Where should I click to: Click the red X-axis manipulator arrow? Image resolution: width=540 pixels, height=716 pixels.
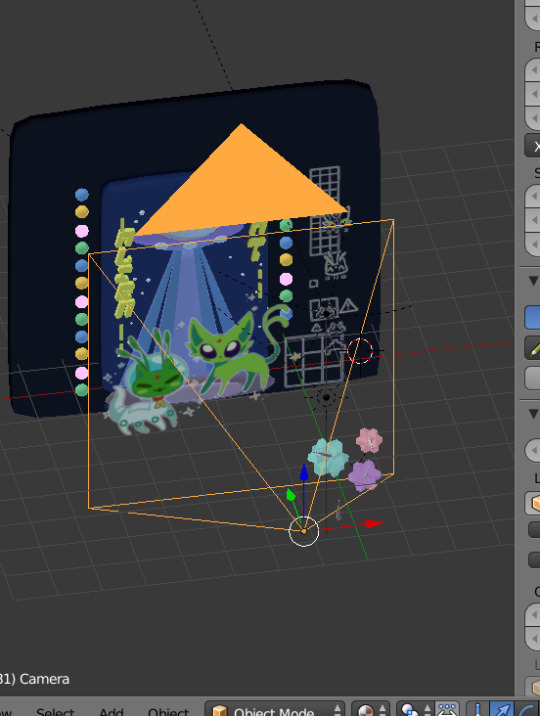pos(374,523)
